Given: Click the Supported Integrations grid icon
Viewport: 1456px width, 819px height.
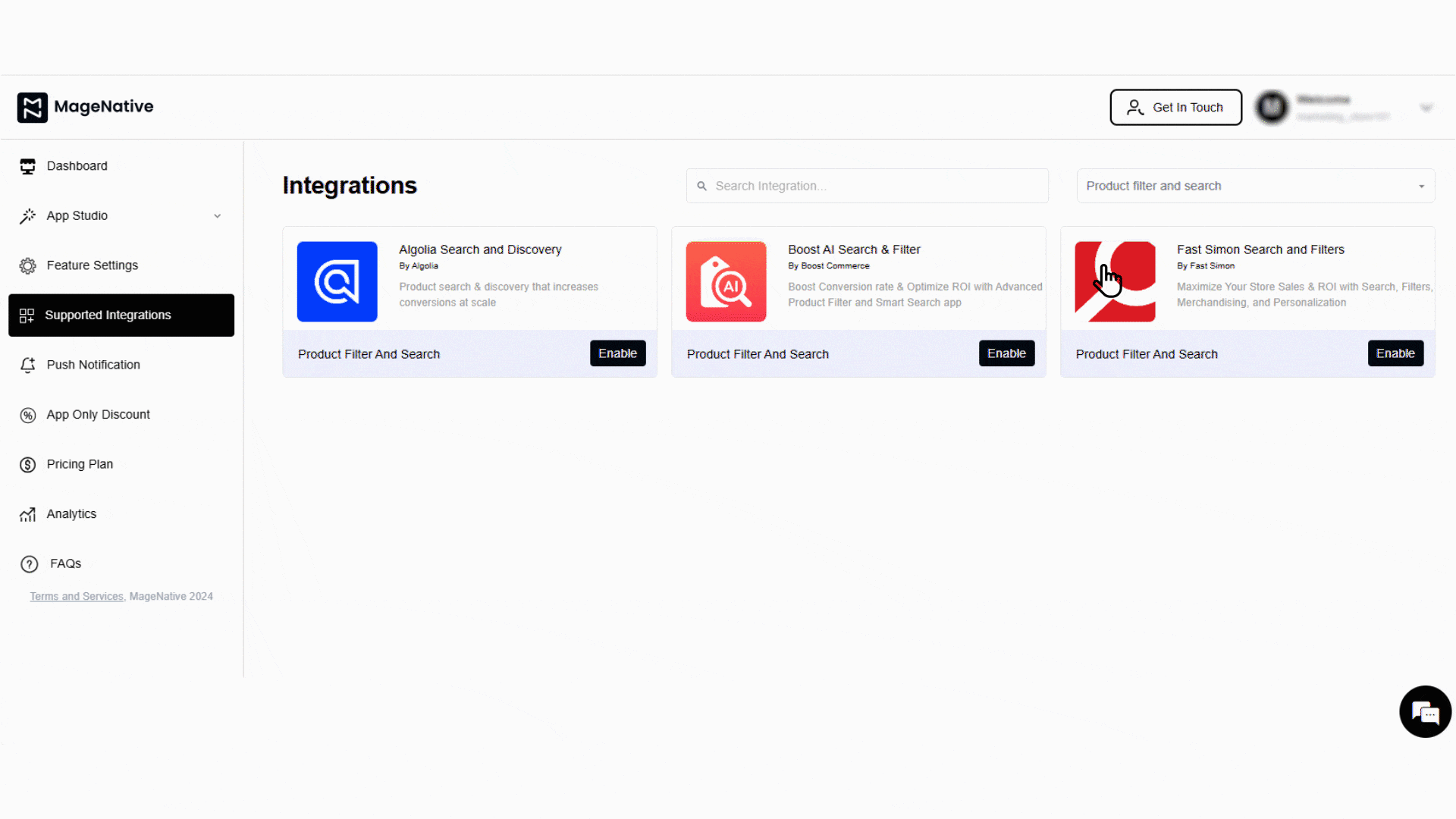Looking at the screenshot, I should [x=28, y=315].
